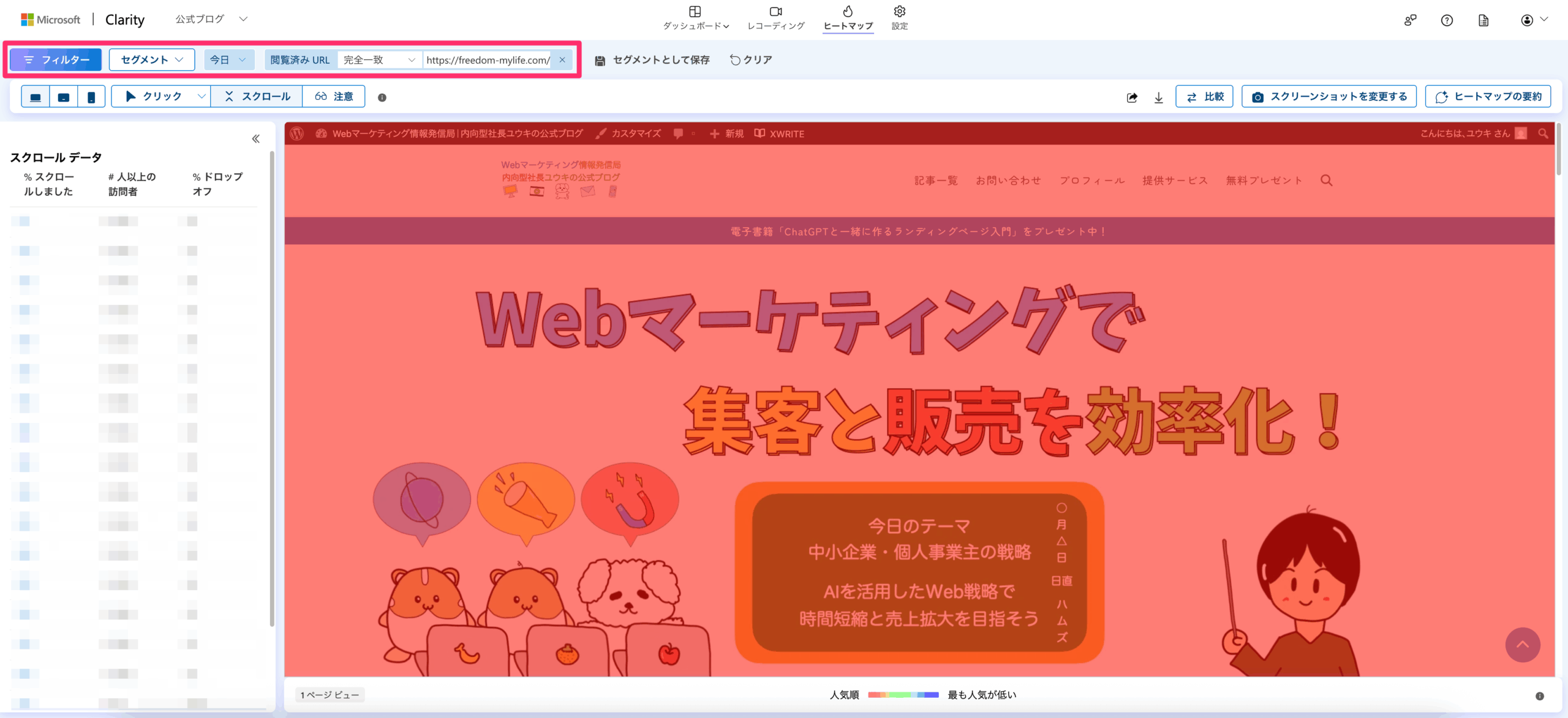Click the 比較 button
1568x718 pixels.
point(1204,97)
